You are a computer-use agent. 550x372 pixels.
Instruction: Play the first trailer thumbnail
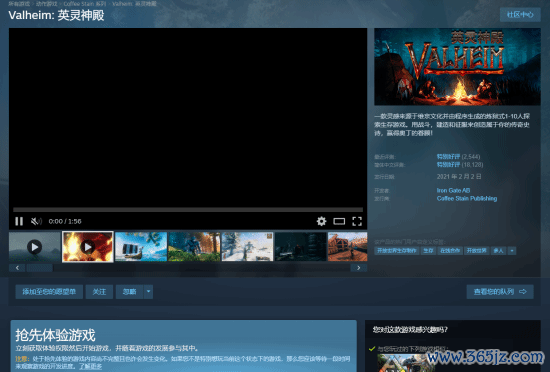(35, 247)
